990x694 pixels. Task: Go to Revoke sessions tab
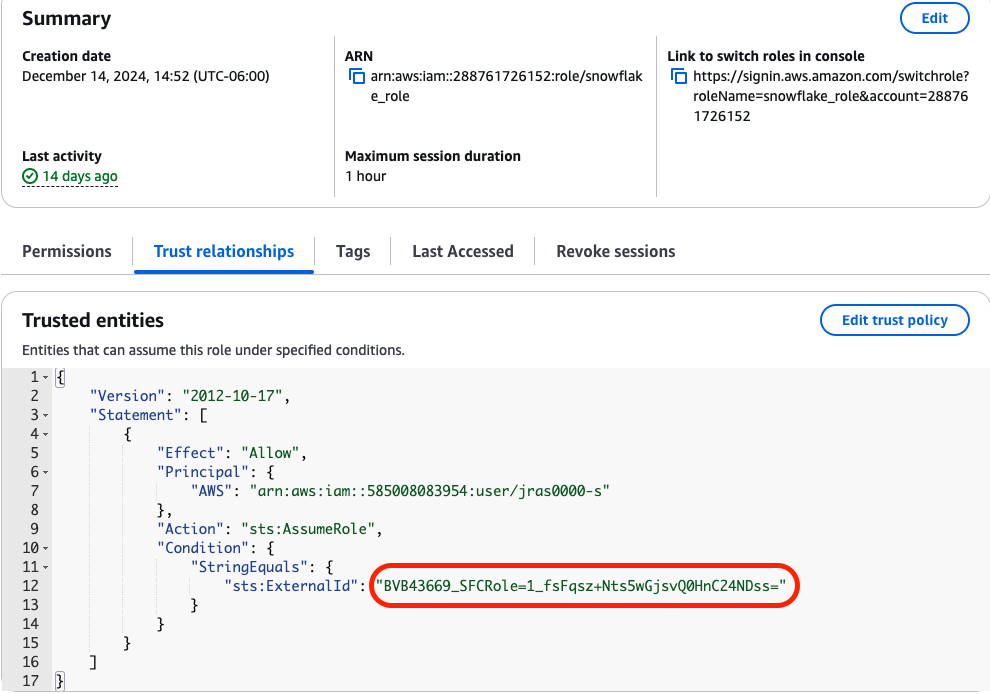point(616,251)
